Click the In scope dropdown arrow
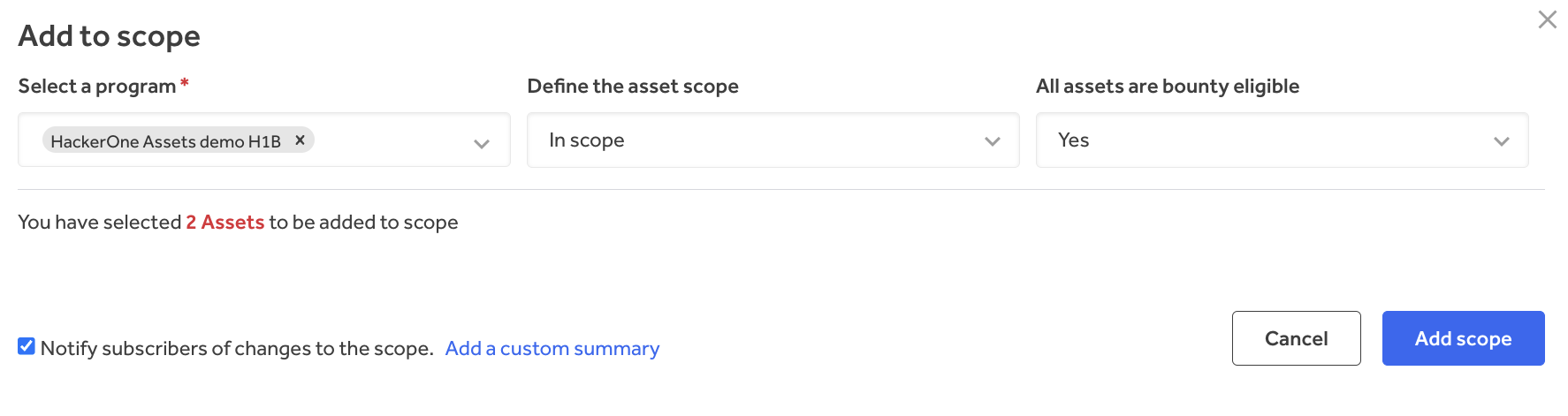This screenshot has height=416, width=1568. 993,141
